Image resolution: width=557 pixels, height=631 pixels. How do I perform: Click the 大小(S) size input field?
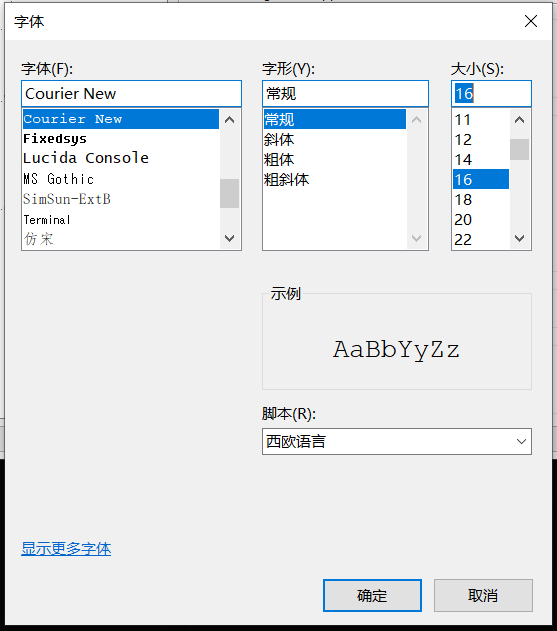(491, 93)
